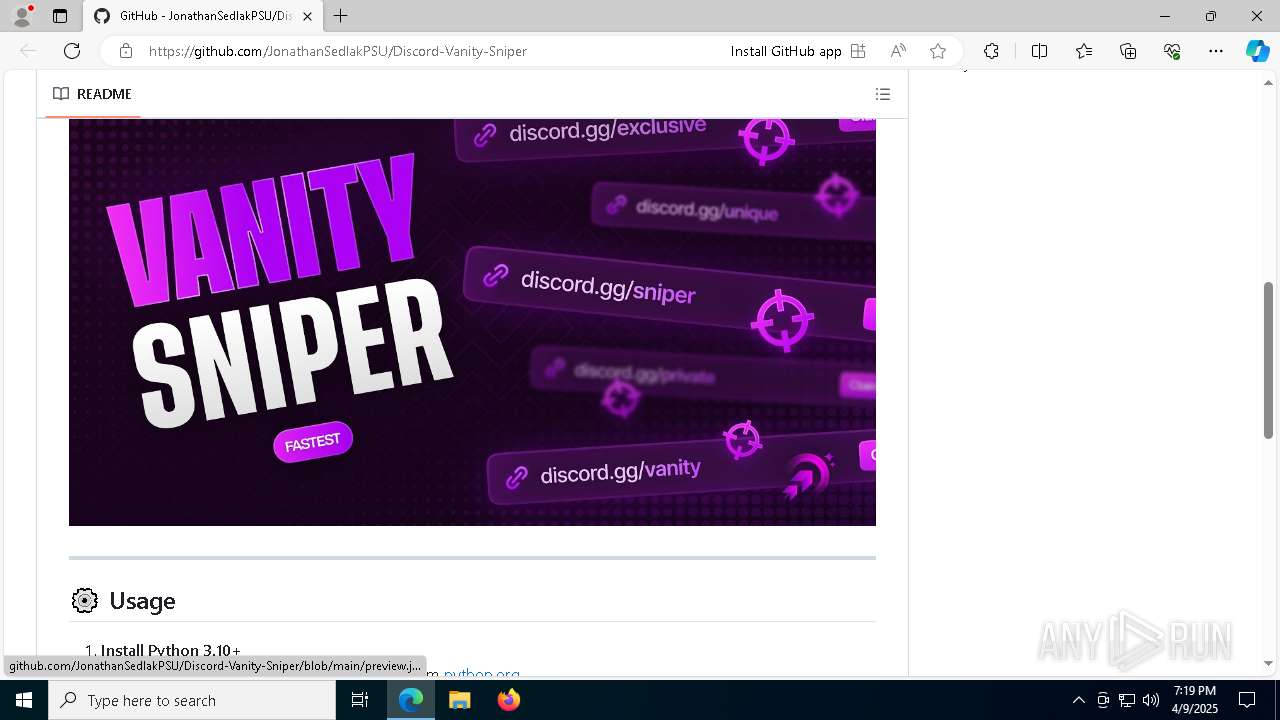Screen dimensions: 1280x720
Task: Open Microsoft Edge taskbar icon
Action: 411,700
